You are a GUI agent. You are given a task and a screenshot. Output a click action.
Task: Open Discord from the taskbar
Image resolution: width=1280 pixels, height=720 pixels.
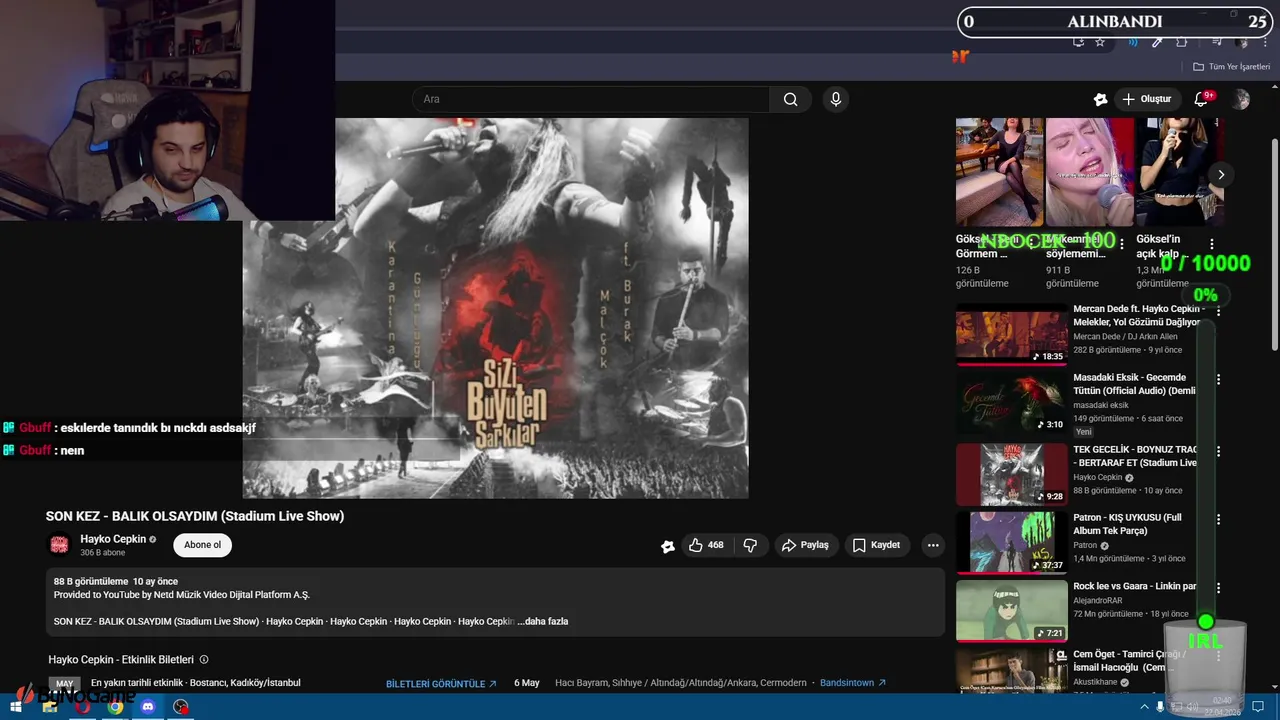148,707
